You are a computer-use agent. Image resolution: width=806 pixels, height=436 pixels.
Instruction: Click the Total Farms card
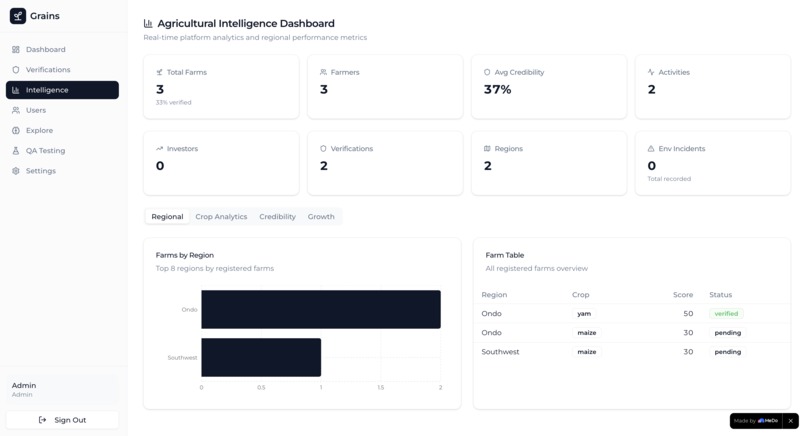(x=221, y=87)
